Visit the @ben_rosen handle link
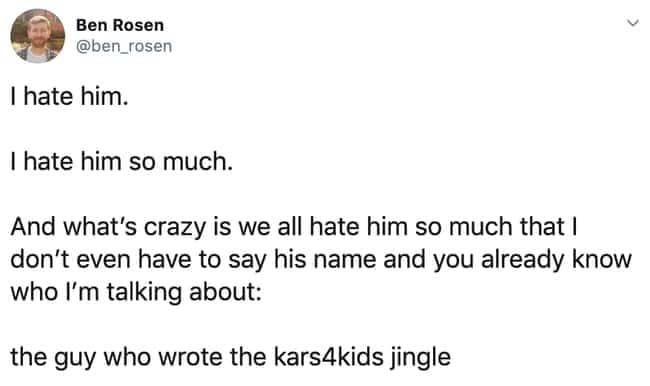 pos(124,46)
